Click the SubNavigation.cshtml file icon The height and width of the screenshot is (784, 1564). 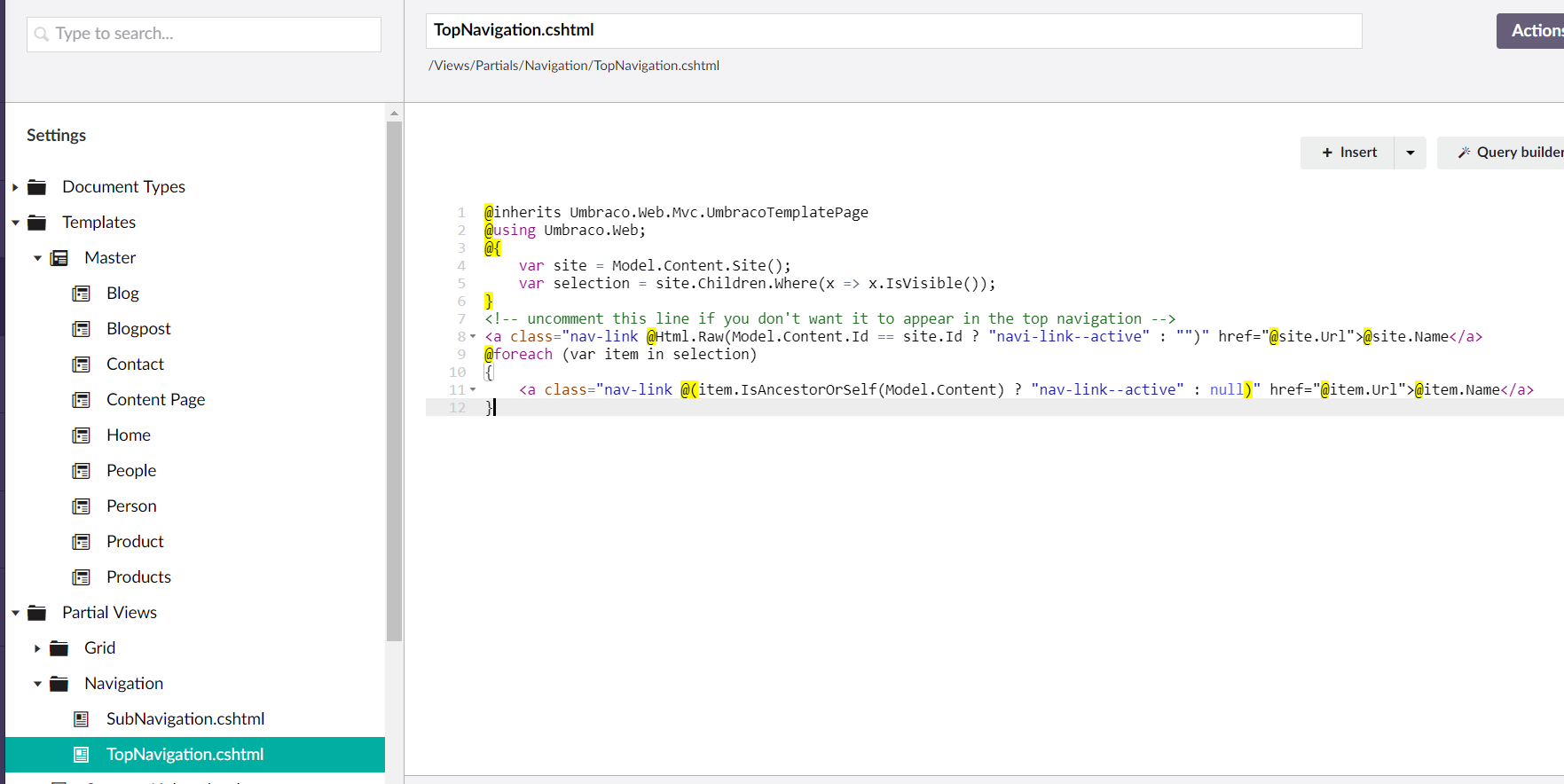(81, 719)
